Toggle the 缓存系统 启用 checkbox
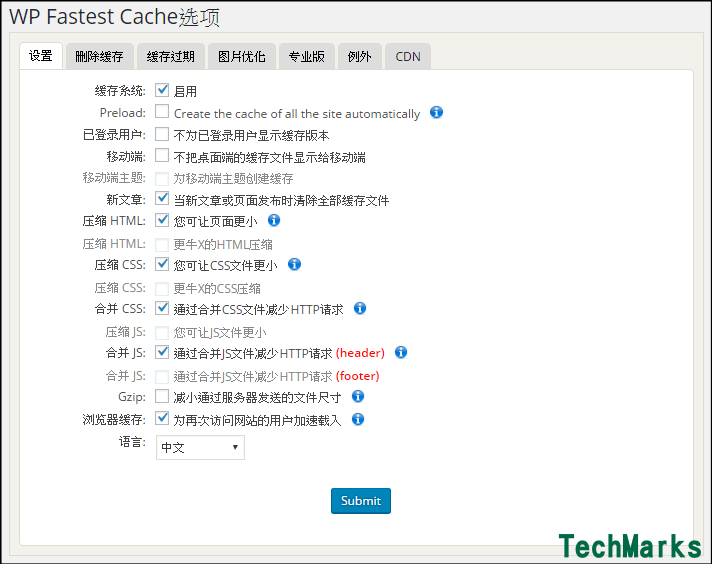This screenshot has height=564, width=712. pyautogui.click(x=162, y=90)
